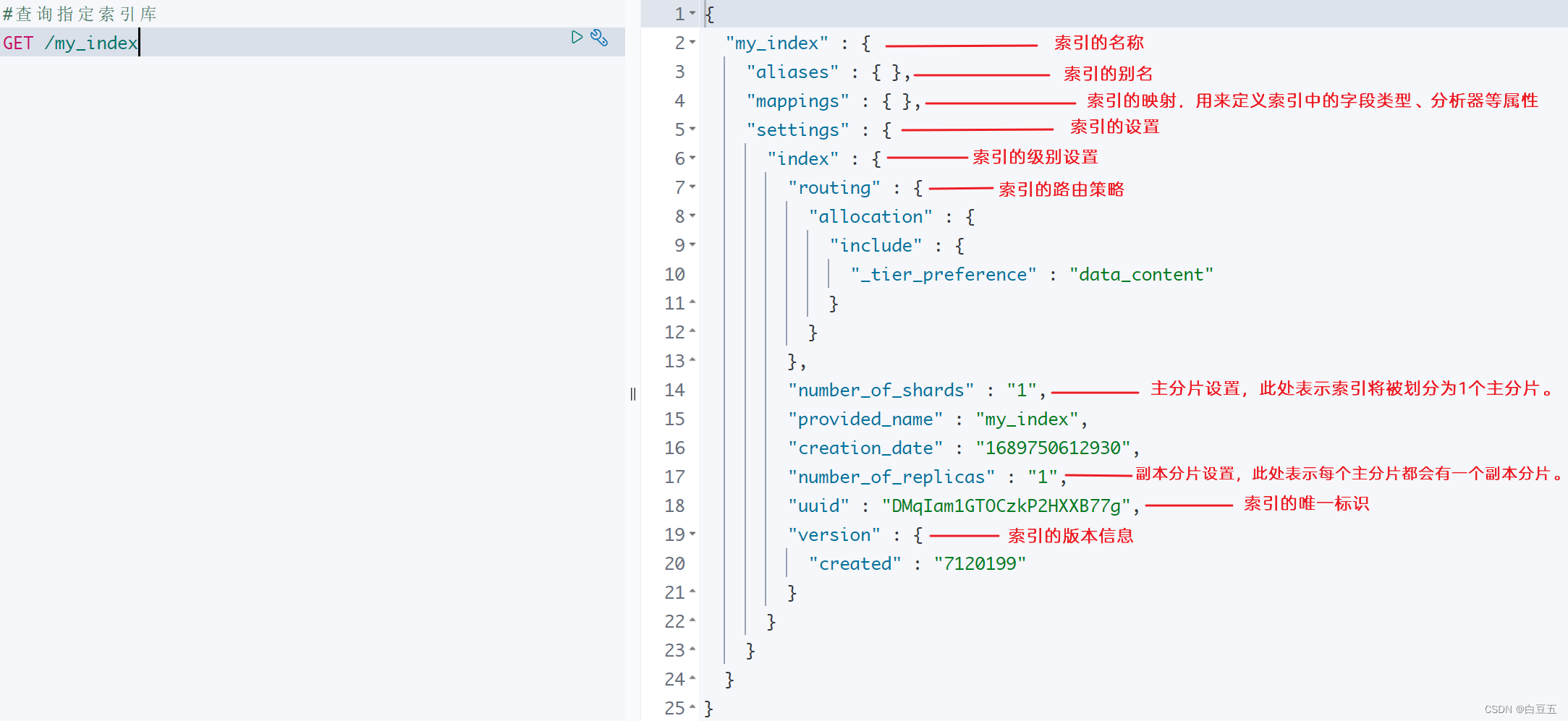Image resolution: width=1568 pixels, height=721 pixels.
Task: Click the "number_of_replicas" key
Action: 891,477
